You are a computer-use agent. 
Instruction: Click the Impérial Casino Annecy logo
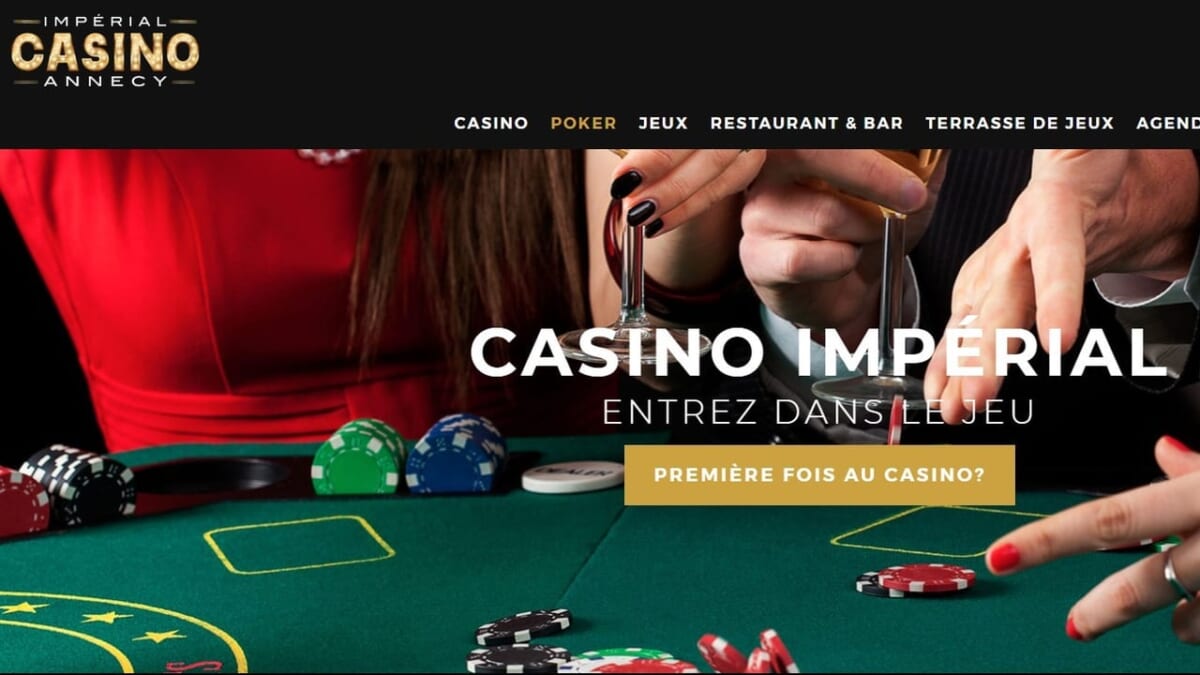pyautogui.click(x=105, y=51)
